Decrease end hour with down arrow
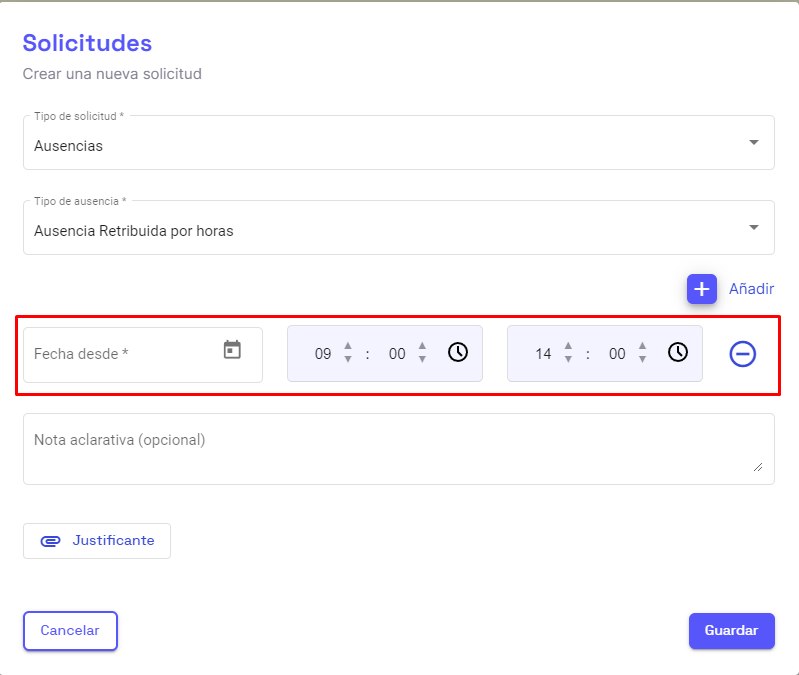Screen dimensions: 799x675 click(x=568, y=360)
